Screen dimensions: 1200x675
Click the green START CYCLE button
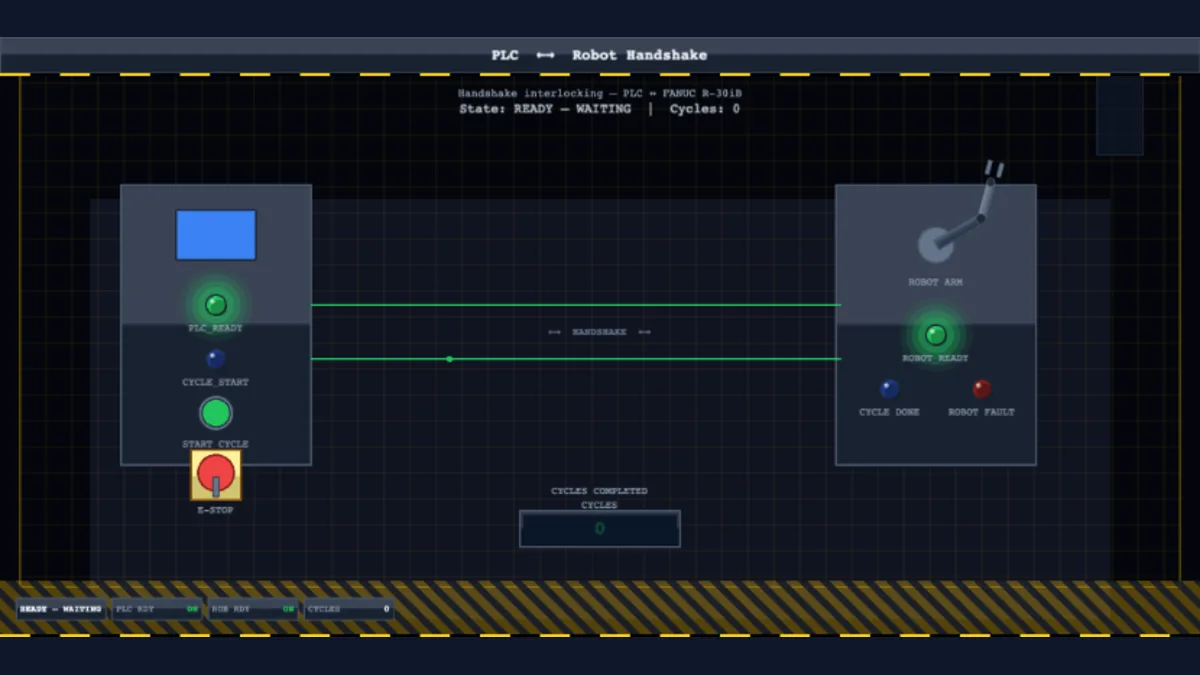click(x=216, y=413)
